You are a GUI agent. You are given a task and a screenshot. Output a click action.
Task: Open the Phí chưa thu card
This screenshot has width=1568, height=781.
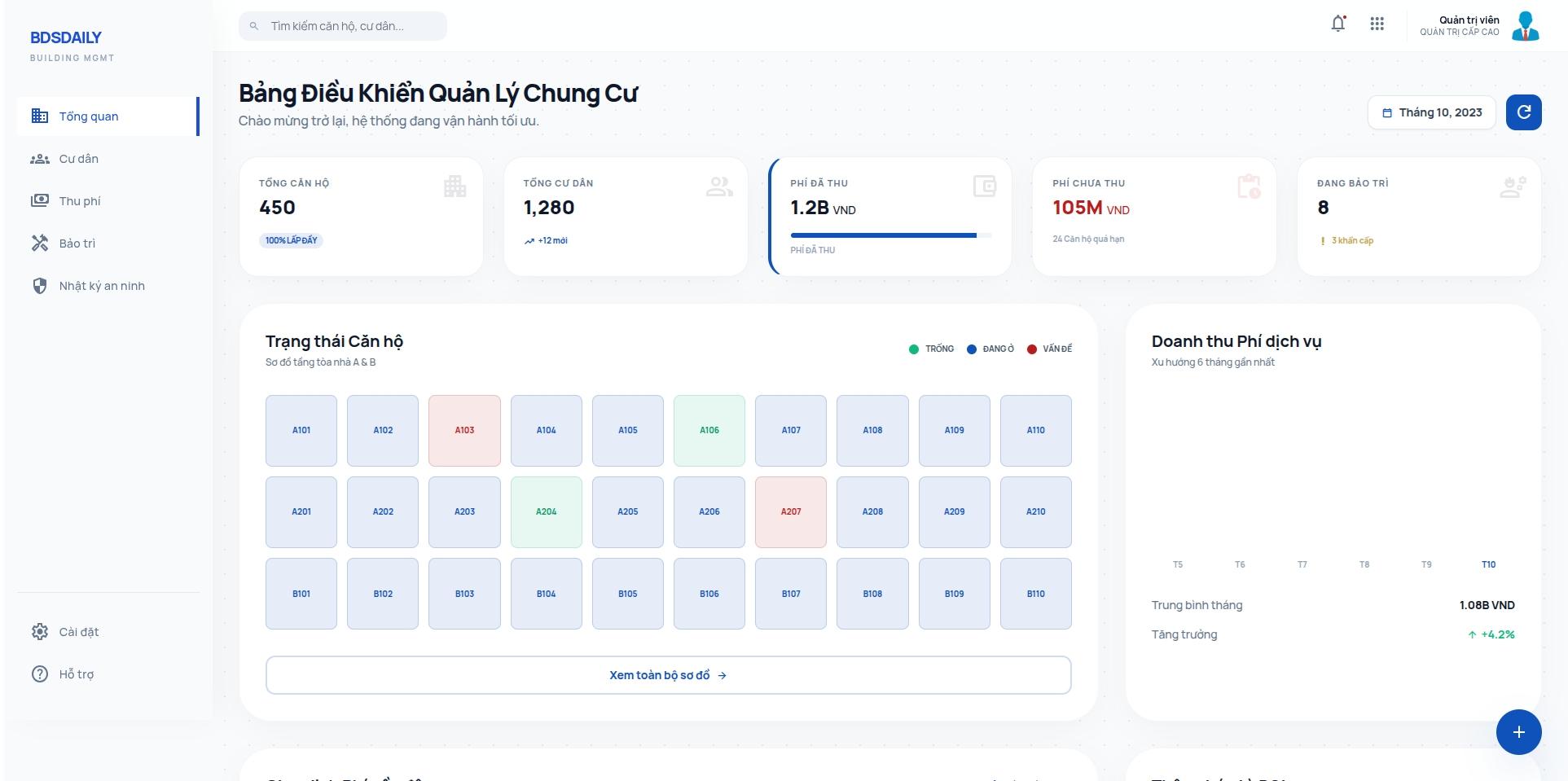[x=1153, y=217]
